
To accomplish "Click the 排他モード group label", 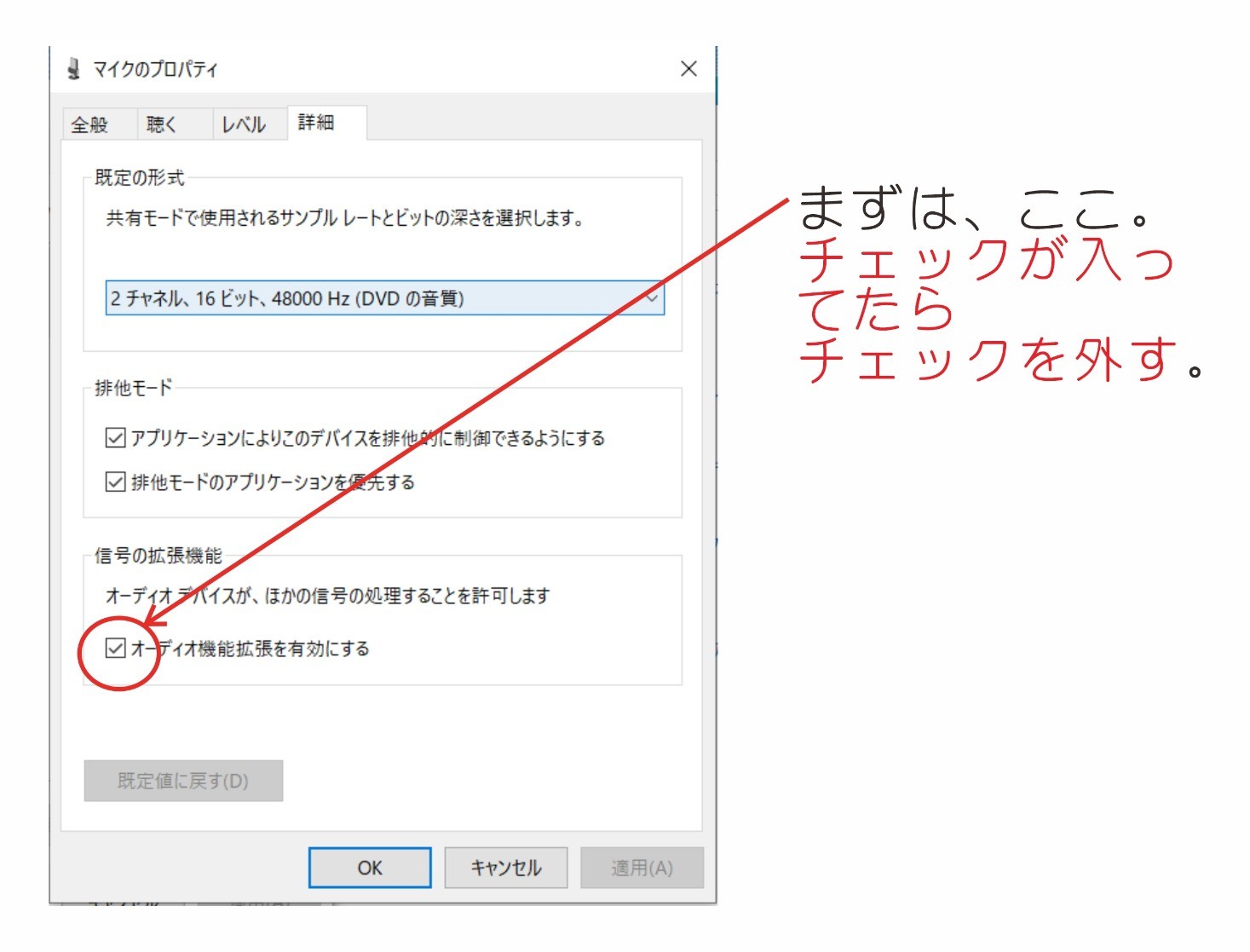I will 133,388.
